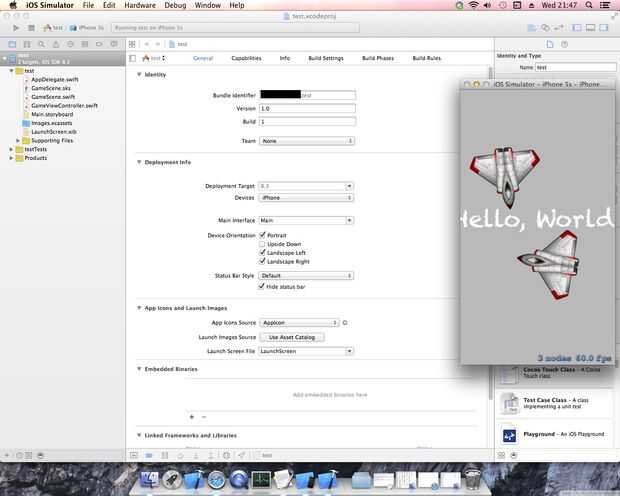Open the Debug navigator
The height and width of the screenshot is (496, 620).
click(85, 44)
